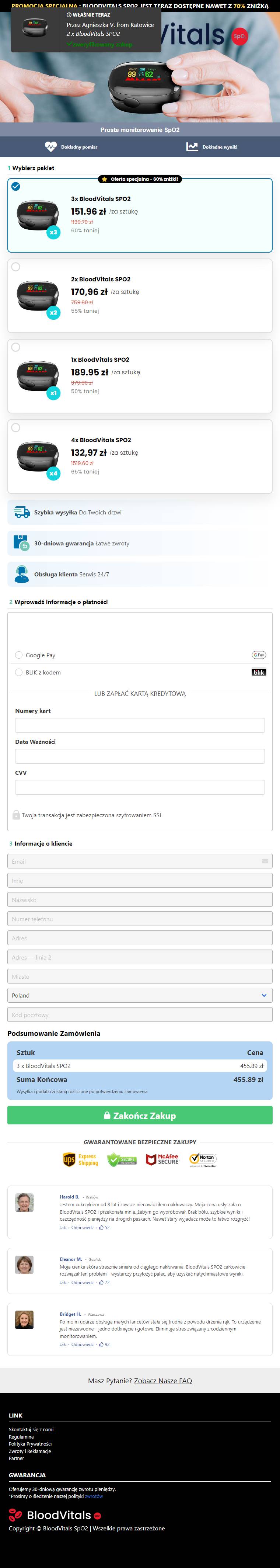Click the Email input field
This screenshot has width=280, height=1568.
click(x=139, y=861)
